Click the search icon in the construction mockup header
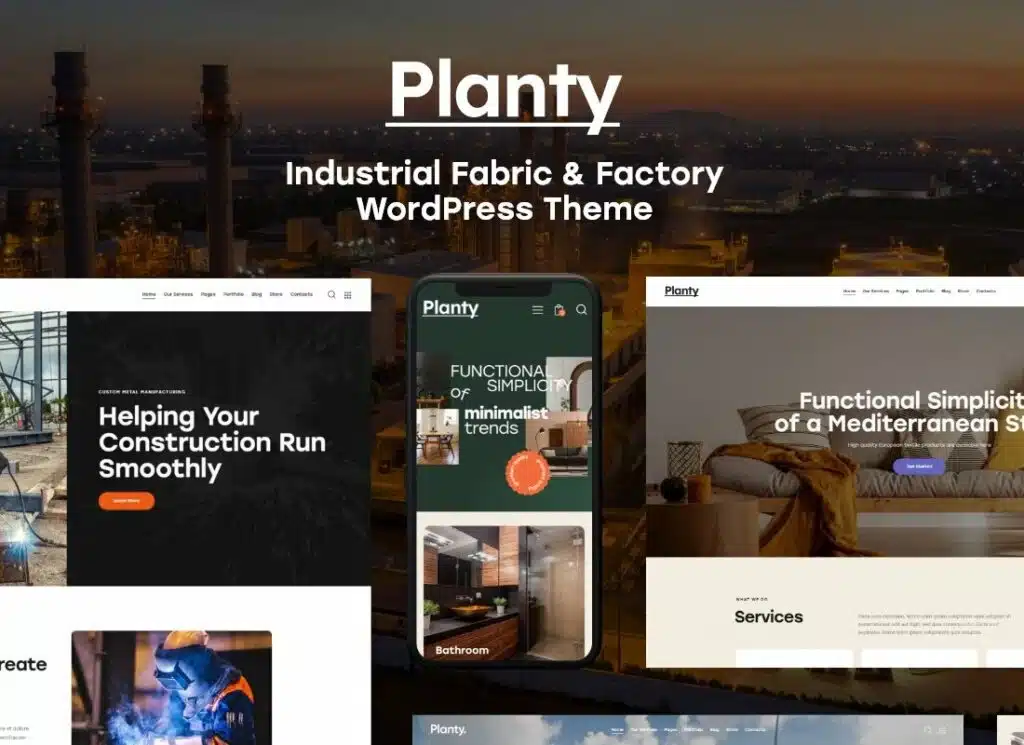1024x745 pixels. point(332,294)
